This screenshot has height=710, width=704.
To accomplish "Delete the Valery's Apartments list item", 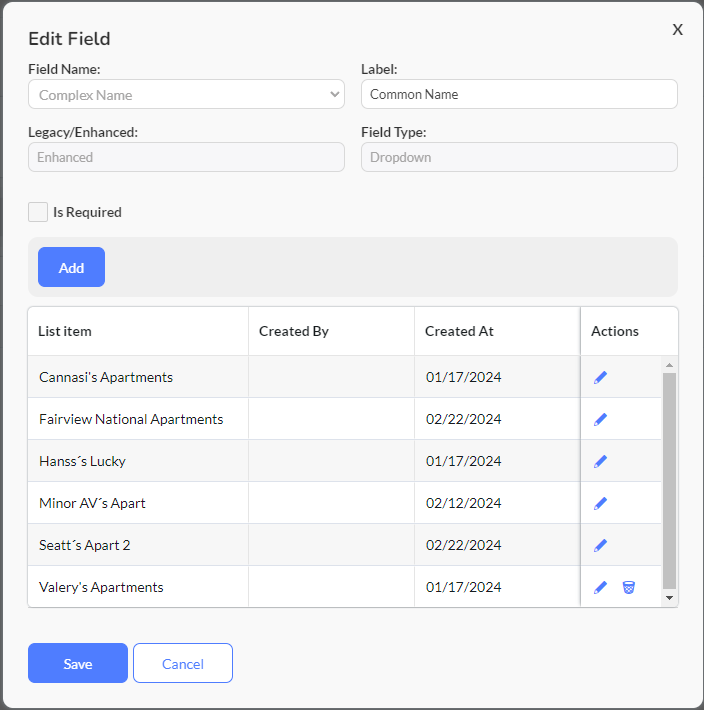I will [628, 587].
